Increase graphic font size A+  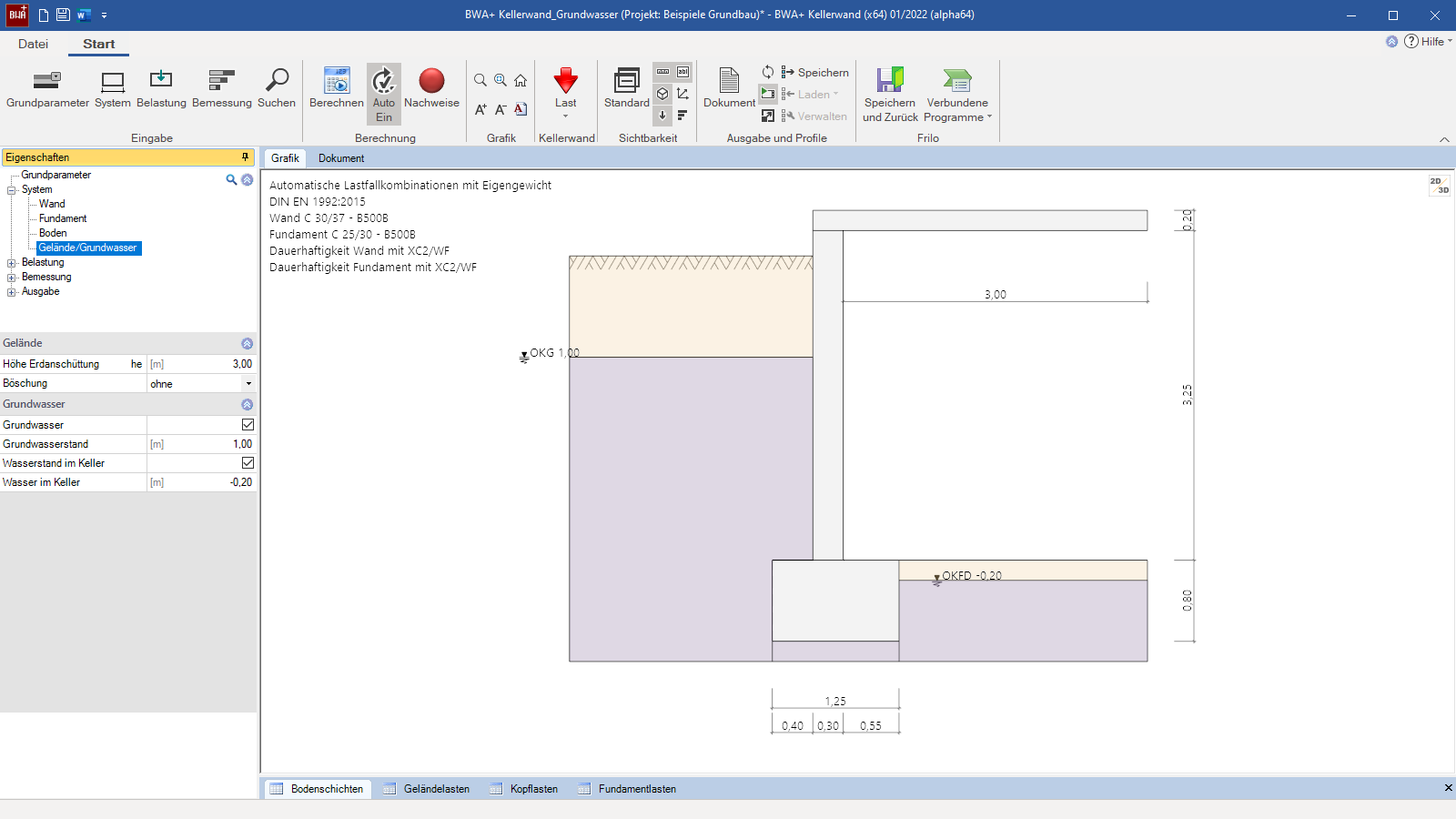coord(480,109)
